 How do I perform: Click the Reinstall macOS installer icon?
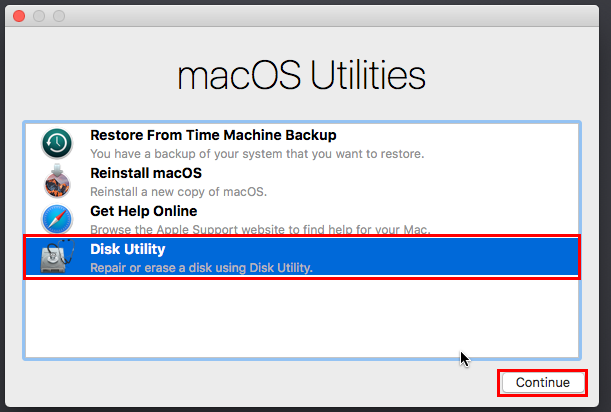(x=57, y=181)
